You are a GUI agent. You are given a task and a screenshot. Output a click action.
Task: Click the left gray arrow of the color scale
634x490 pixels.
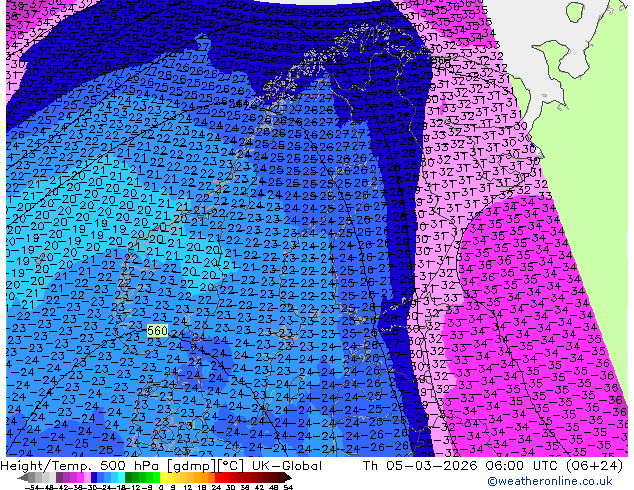coord(23,478)
